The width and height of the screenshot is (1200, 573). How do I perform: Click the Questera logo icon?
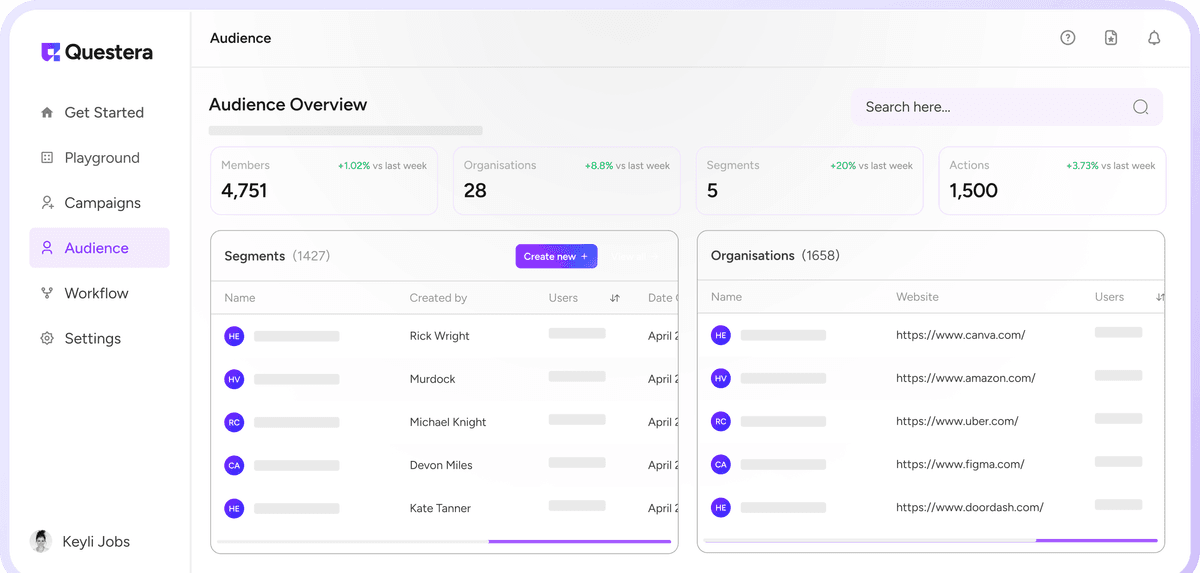tap(50, 52)
